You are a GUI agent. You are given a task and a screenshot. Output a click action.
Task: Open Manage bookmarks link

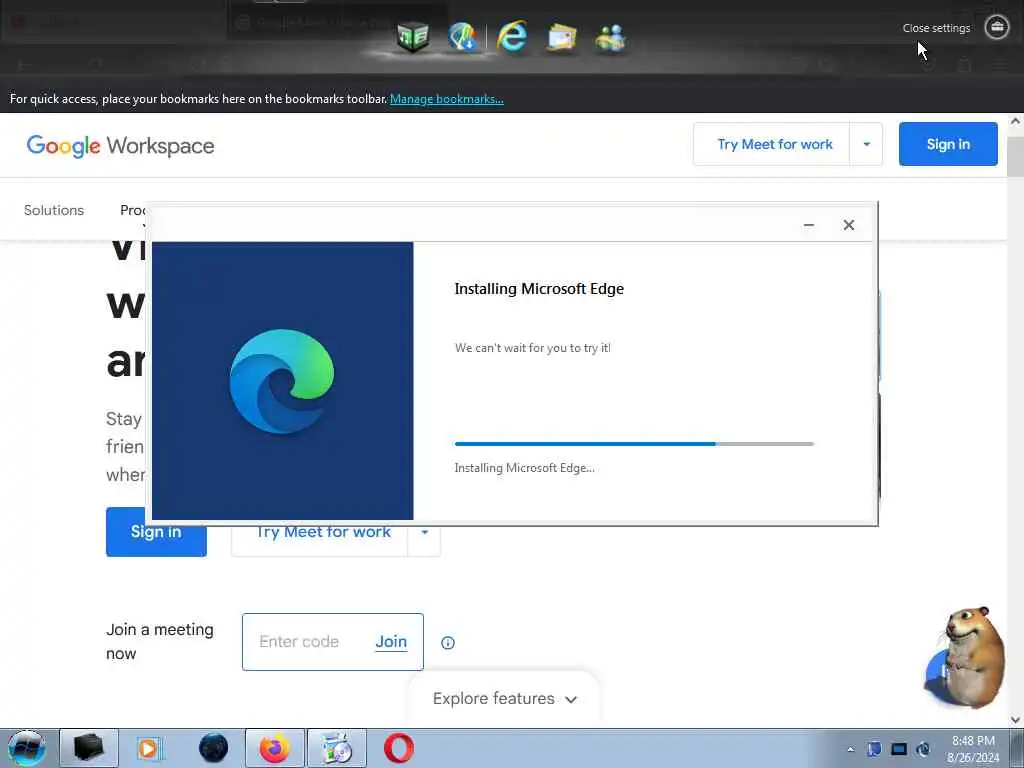447,99
